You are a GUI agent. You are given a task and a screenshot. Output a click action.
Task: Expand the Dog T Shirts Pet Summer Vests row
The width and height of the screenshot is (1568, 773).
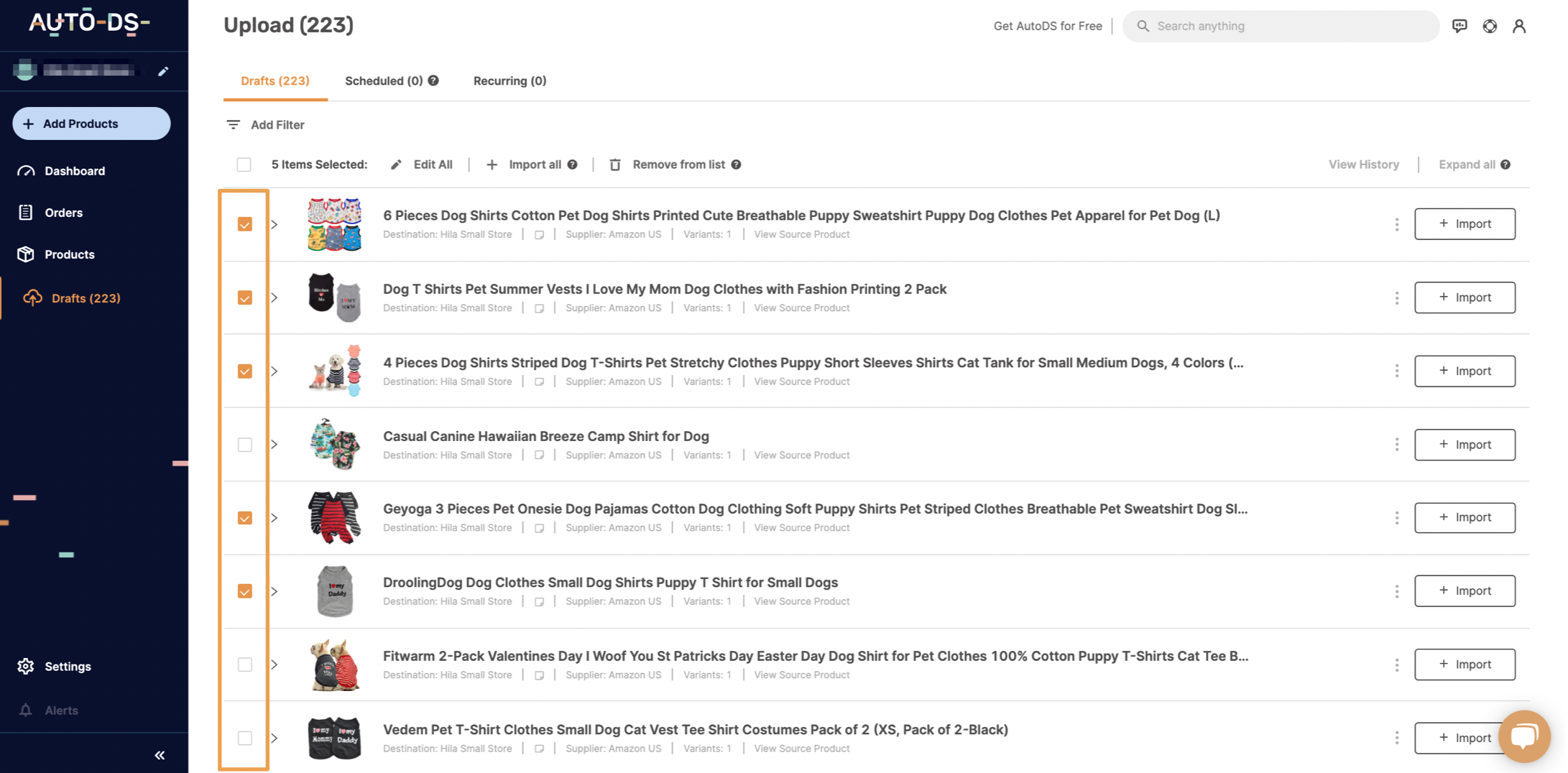click(275, 297)
